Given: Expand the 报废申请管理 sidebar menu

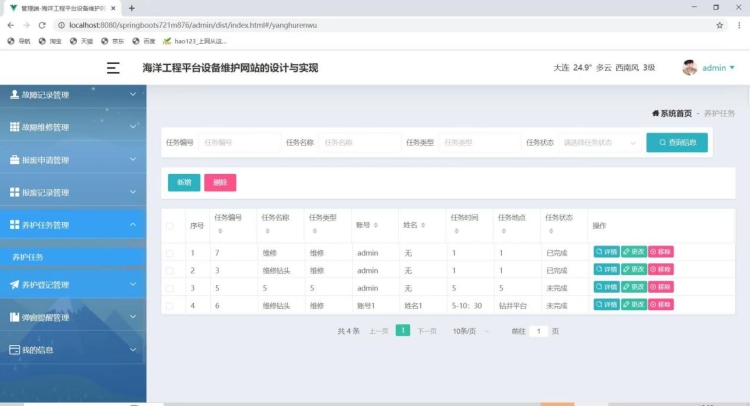Looking at the screenshot, I should 73,160.
